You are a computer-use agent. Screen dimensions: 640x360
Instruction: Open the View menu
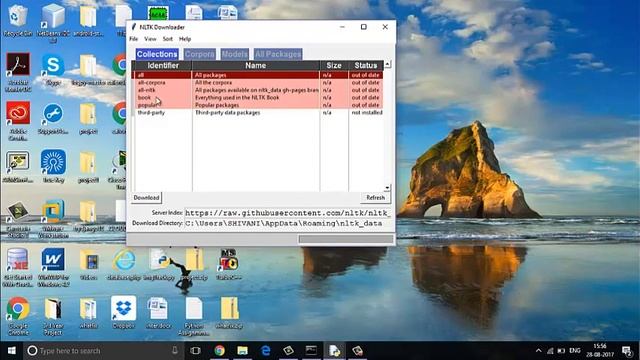(x=150, y=39)
